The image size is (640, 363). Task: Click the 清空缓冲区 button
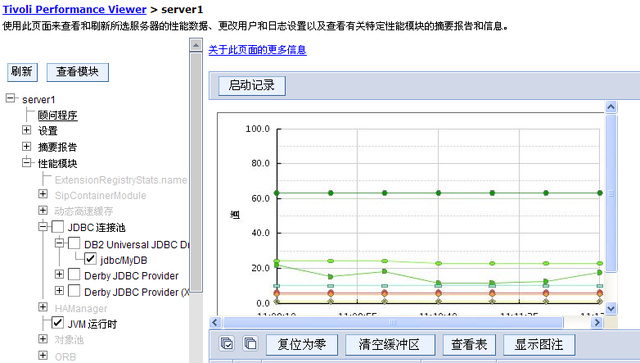click(390, 345)
